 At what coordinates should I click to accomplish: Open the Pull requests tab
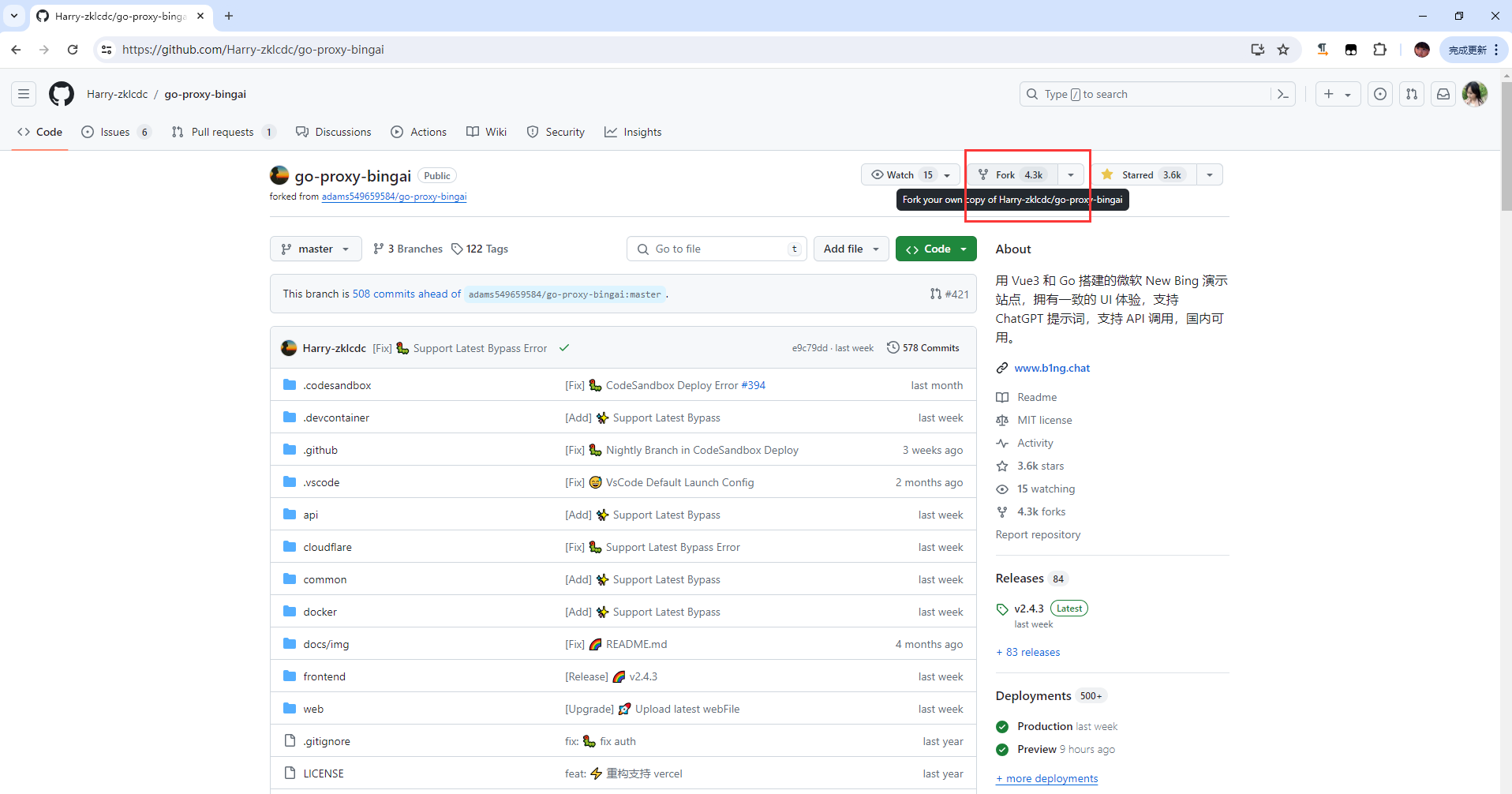point(223,132)
